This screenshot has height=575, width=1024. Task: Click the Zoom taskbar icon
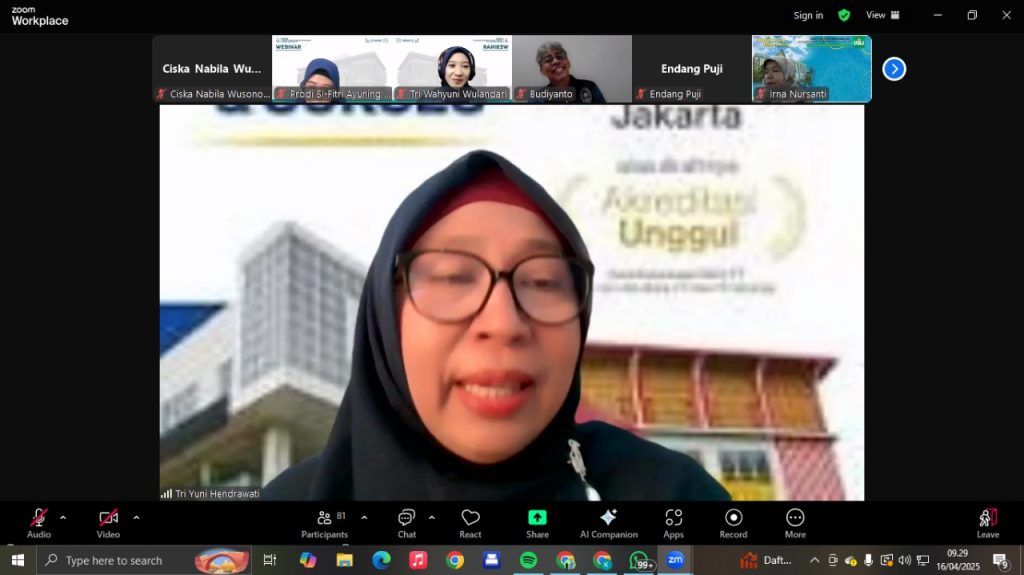pos(675,560)
